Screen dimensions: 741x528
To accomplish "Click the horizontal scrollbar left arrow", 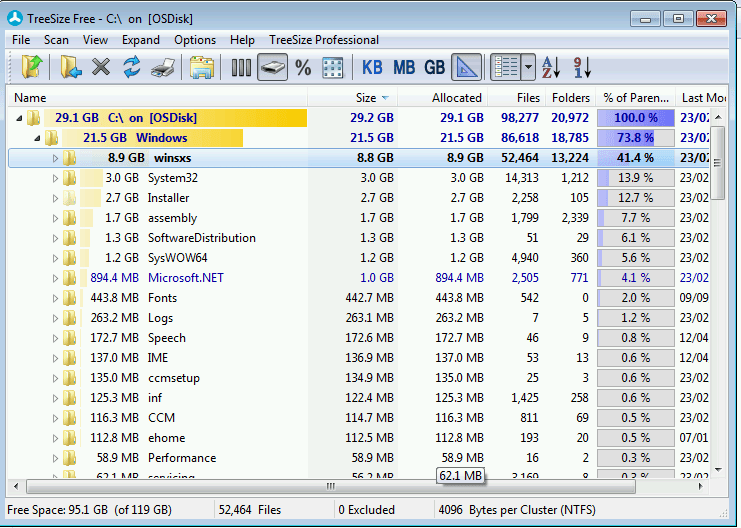I will [x=16, y=486].
